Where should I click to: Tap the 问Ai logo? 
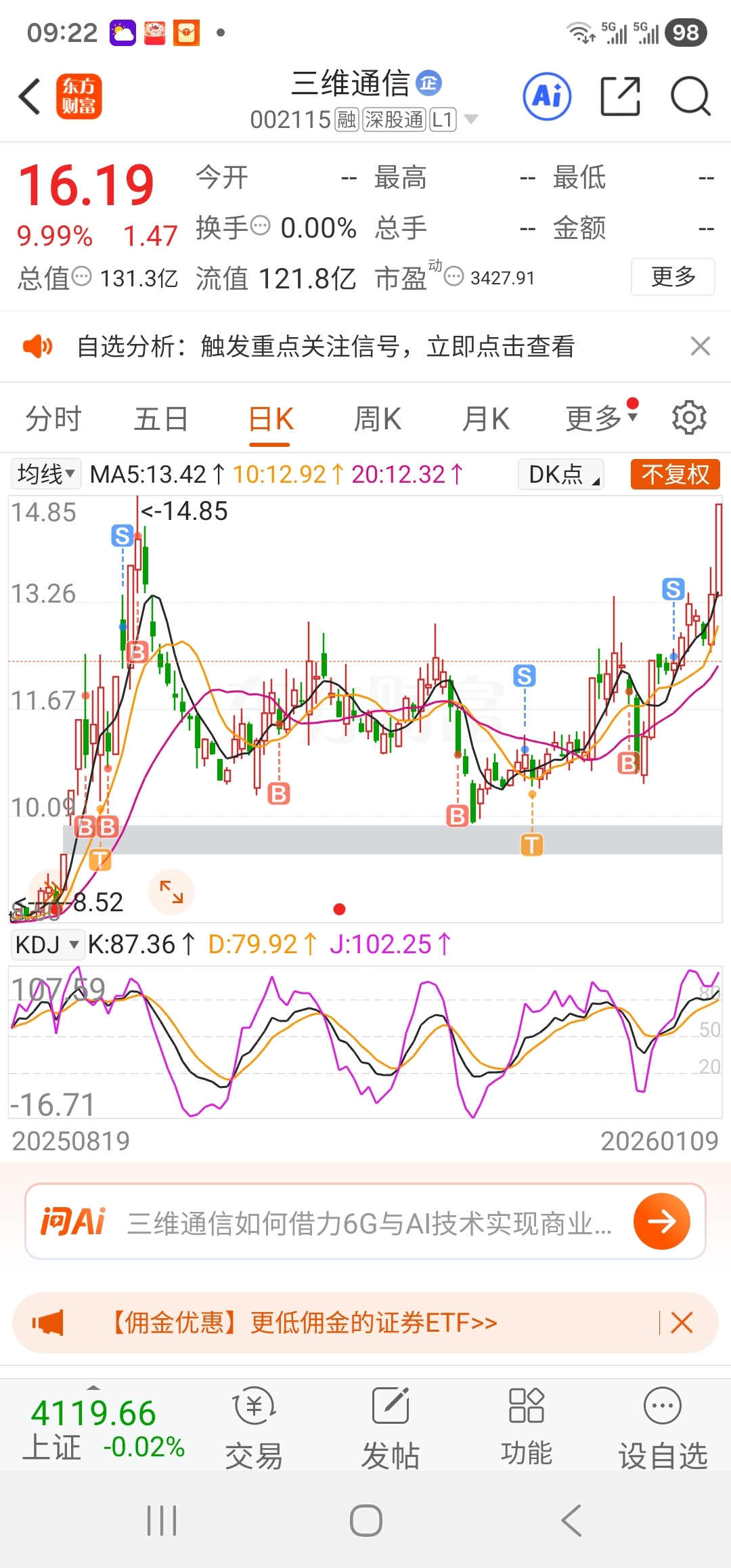click(x=73, y=1221)
